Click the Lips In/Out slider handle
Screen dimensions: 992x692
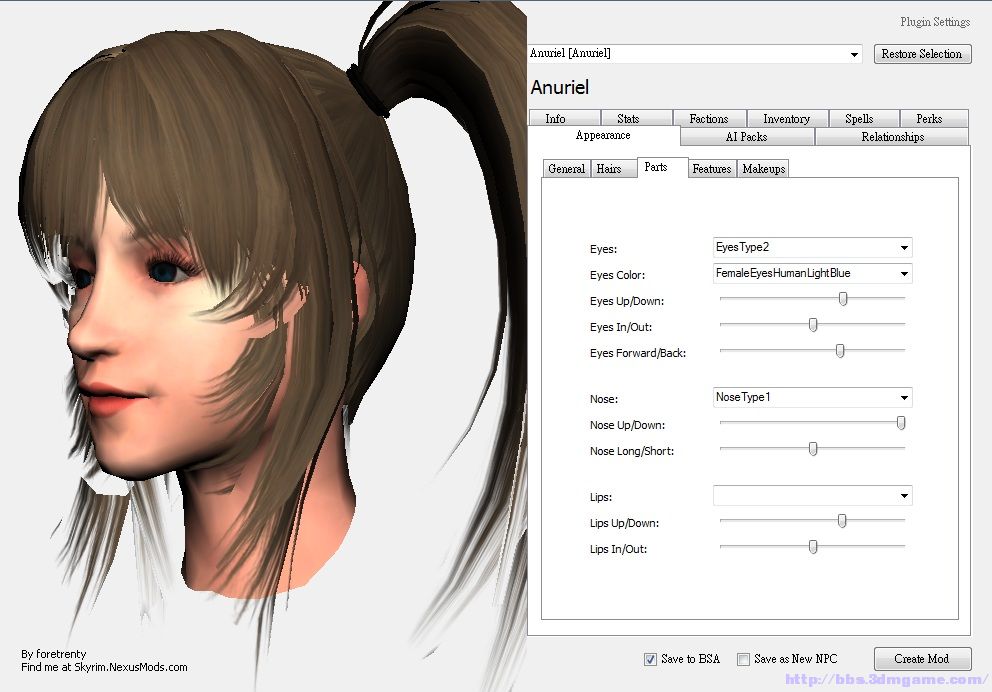[x=813, y=547]
